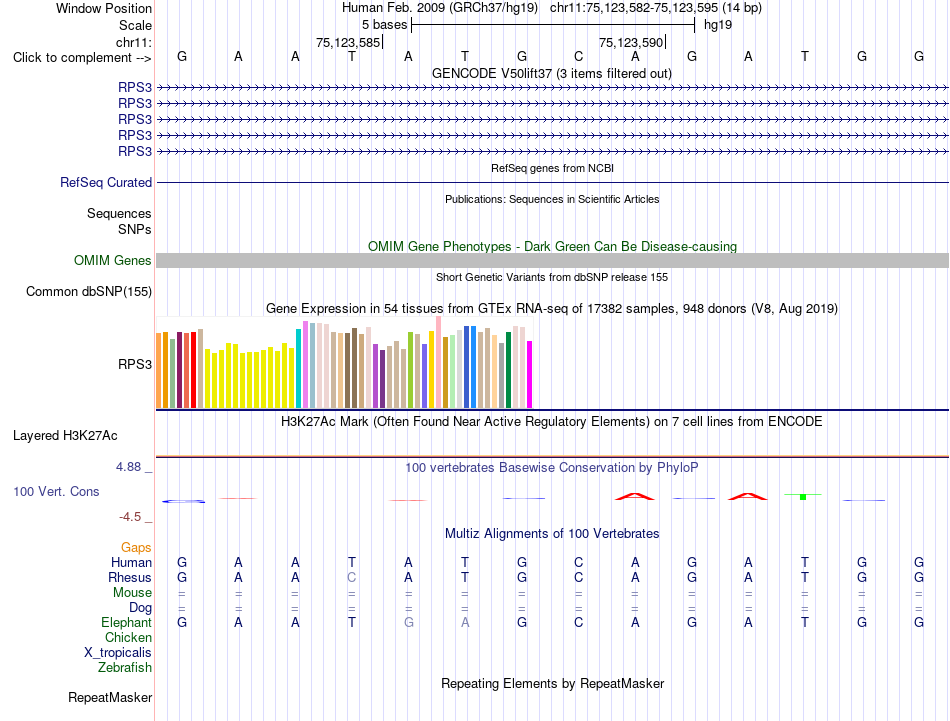Click the Sequences publications track label

(119, 213)
